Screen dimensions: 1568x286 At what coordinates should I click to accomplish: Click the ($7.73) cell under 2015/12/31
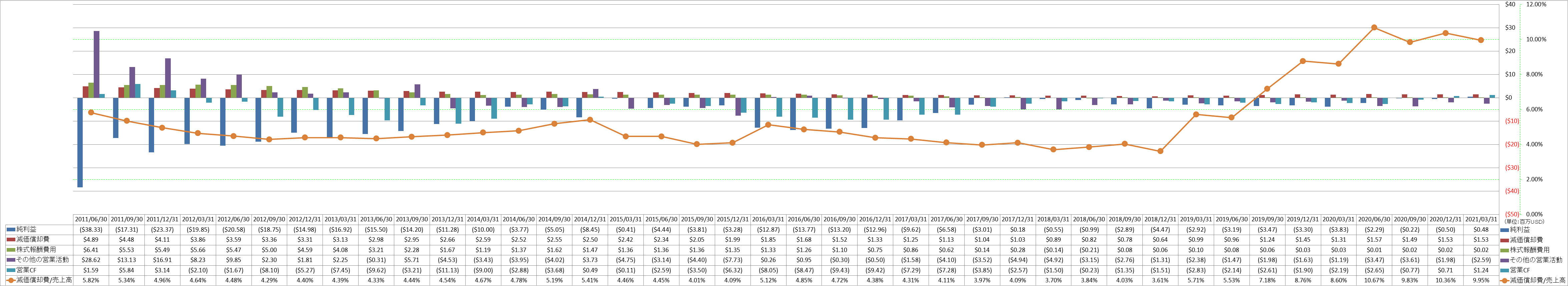point(732,260)
